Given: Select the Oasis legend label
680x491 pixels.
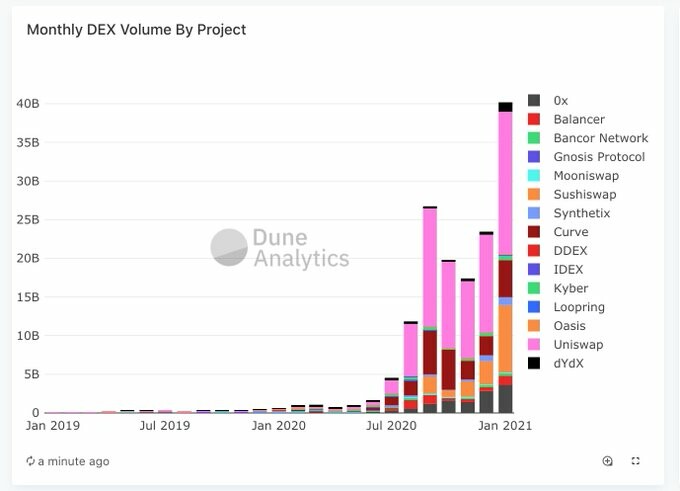Looking at the screenshot, I should click(569, 326).
